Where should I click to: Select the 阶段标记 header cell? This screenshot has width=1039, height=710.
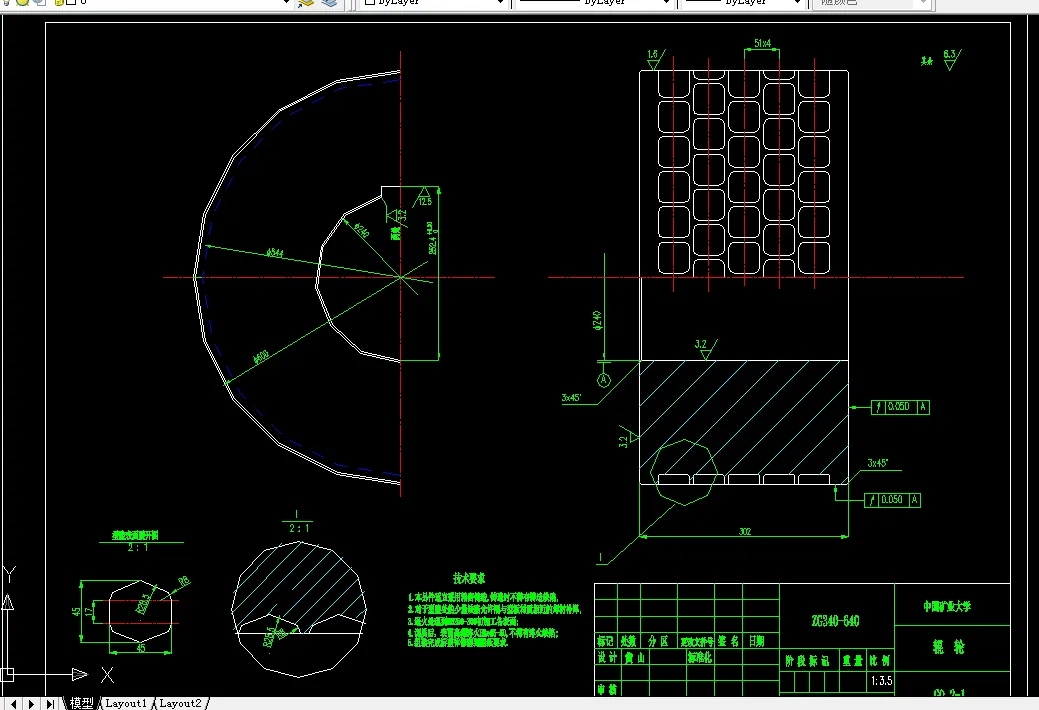[x=807, y=660]
